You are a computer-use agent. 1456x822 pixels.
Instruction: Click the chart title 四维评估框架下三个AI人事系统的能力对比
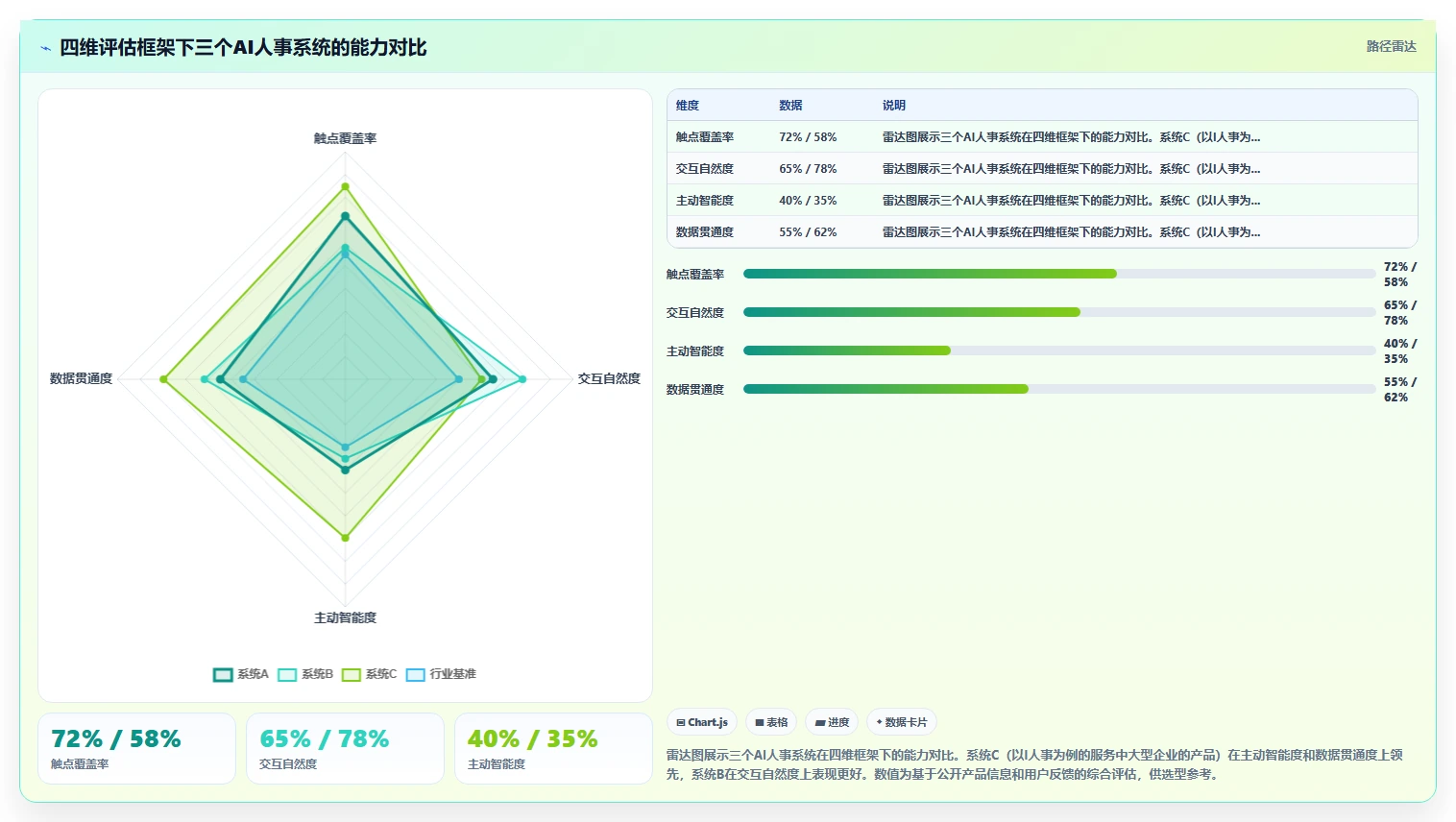(243, 47)
